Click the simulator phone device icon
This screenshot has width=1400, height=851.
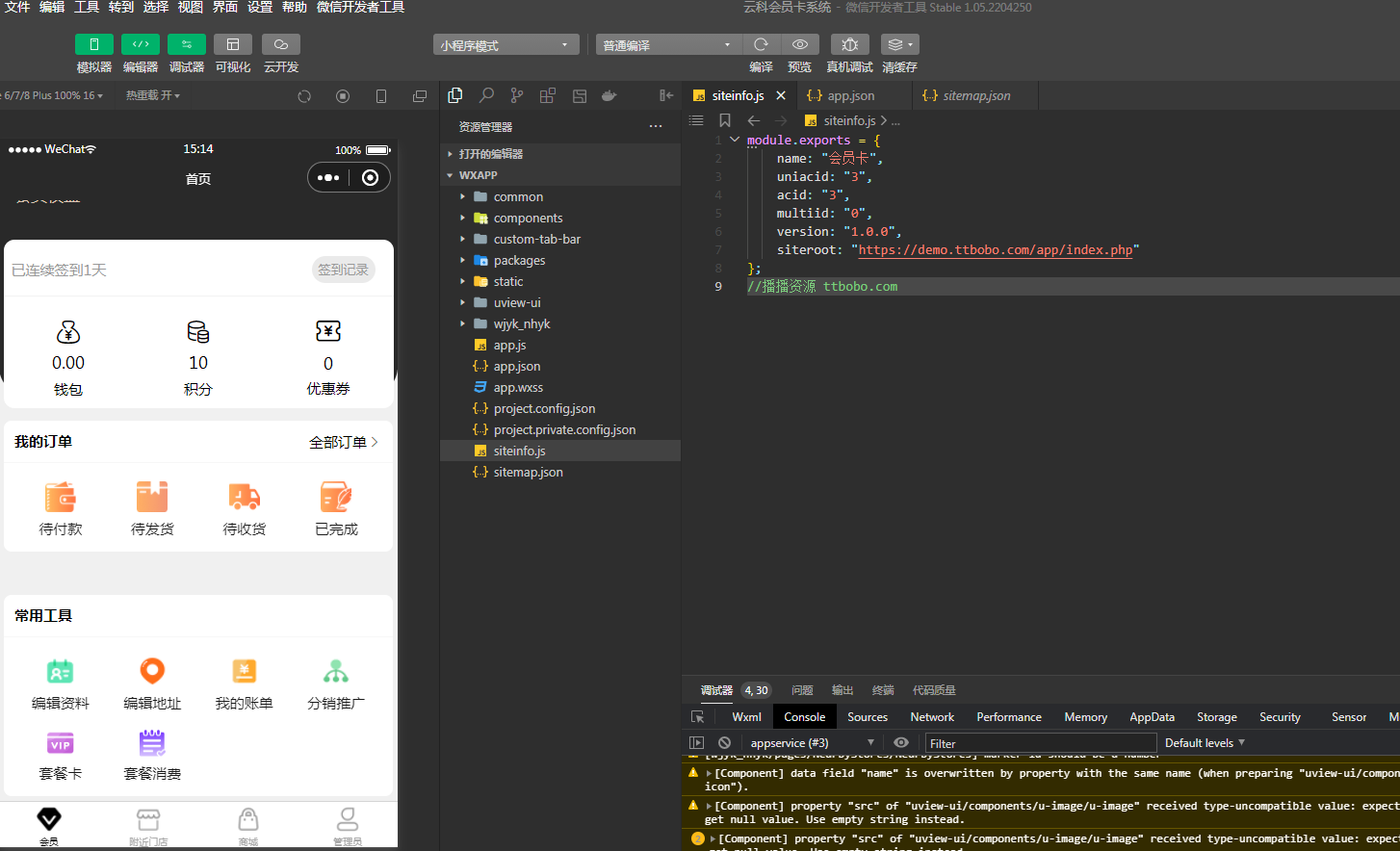(x=381, y=96)
